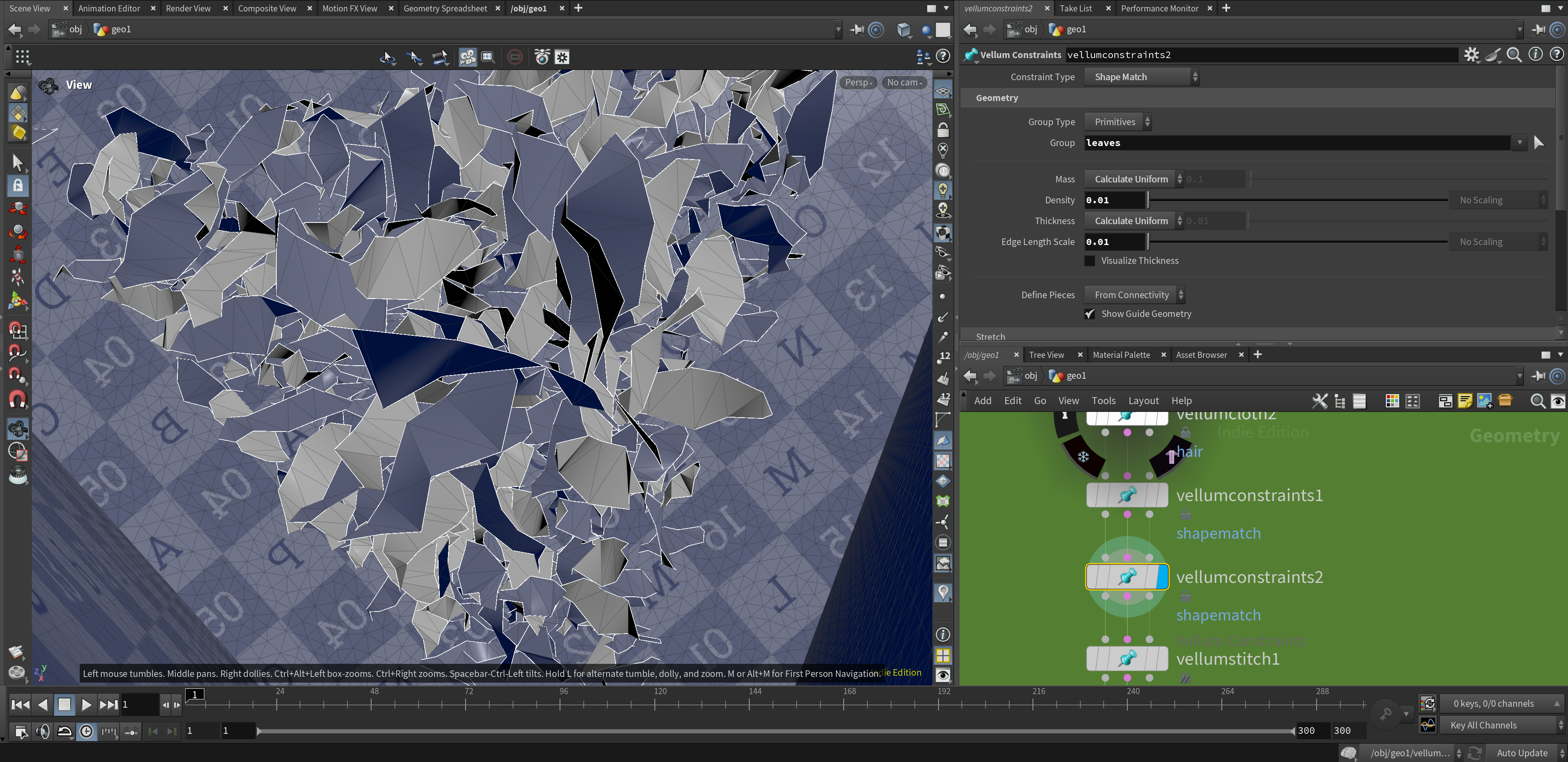Open viewport display options info icon
Image resolution: width=1568 pixels, height=762 pixels.
tap(942, 635)
